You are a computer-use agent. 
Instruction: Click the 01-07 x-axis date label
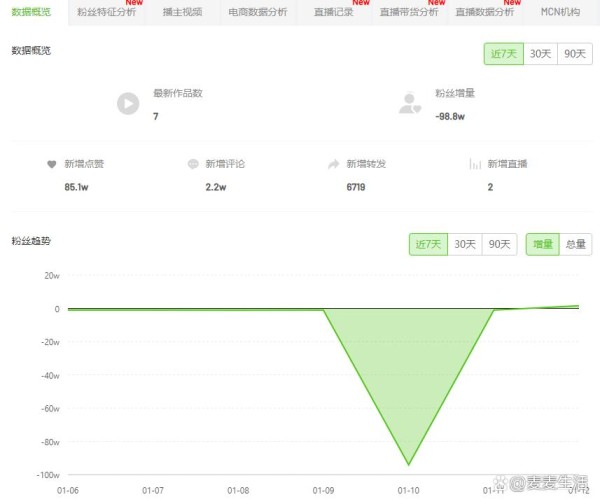[x=153, y=491]
